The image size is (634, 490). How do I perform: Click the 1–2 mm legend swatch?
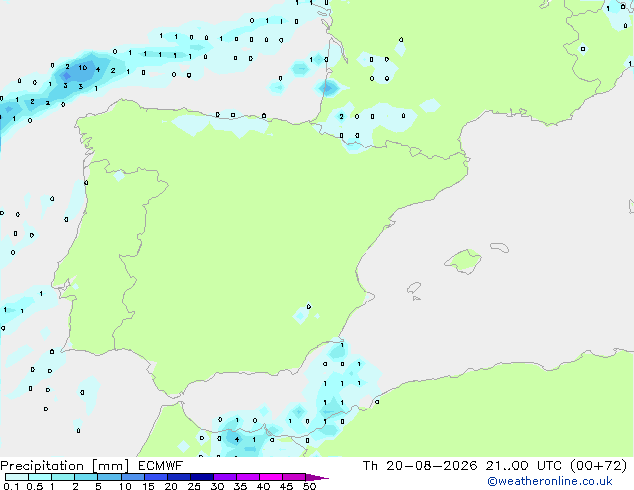coord(63,477)
